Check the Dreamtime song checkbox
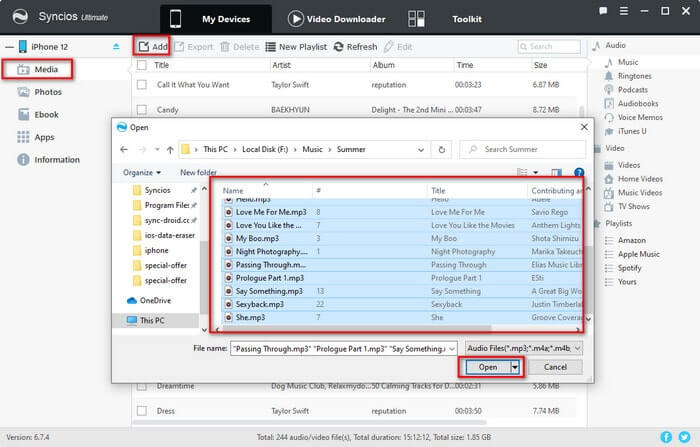Screen dimensions: 700x447 point(142,386)
